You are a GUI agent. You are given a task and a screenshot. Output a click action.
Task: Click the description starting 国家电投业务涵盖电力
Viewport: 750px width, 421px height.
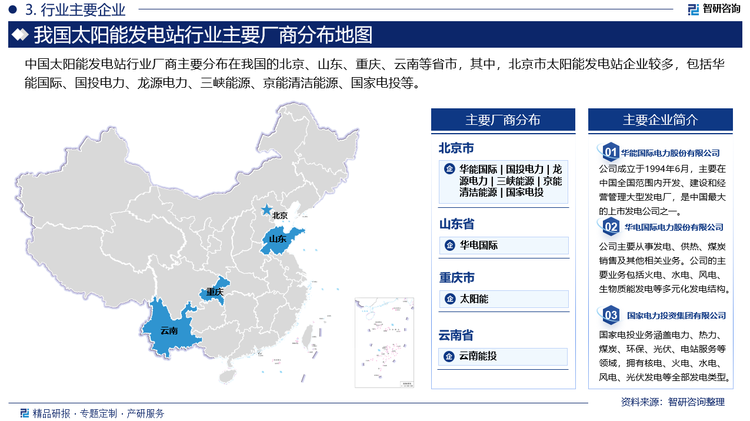click(664, 356)
